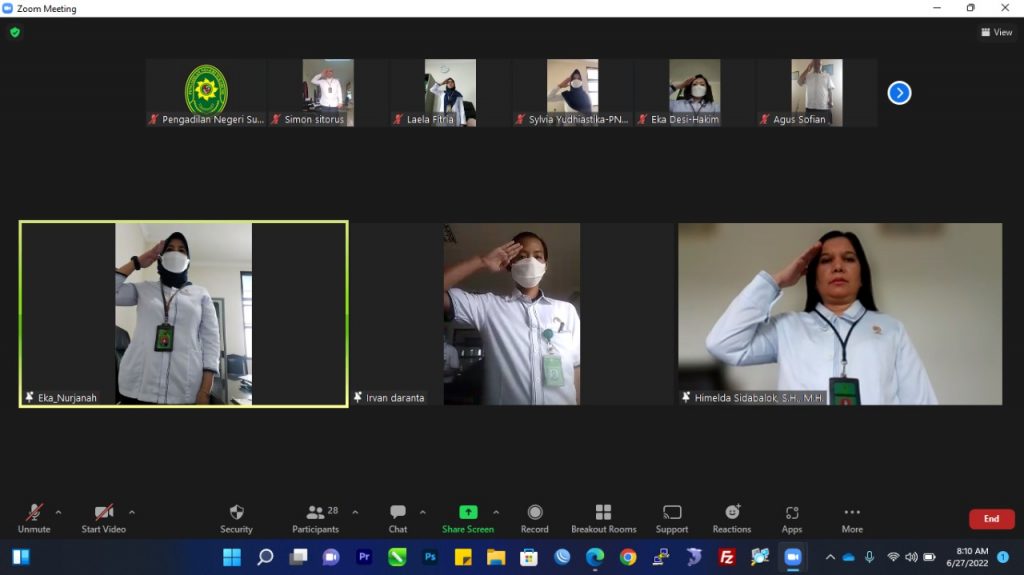
Task: Expand Share Screen options arrow
Action: (496, 512)
